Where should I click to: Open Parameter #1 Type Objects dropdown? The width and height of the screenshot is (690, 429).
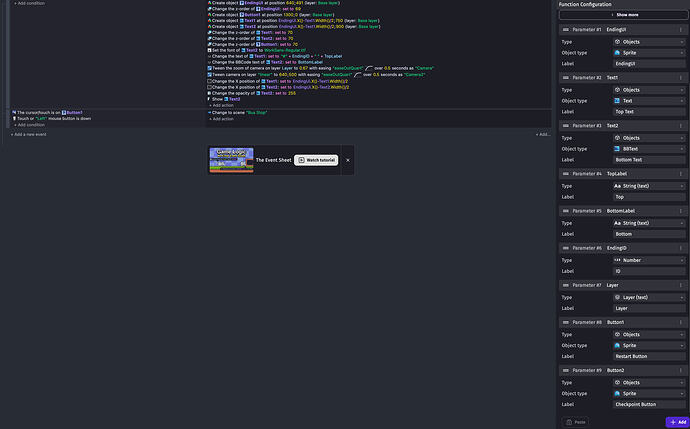tap(649, 42)
